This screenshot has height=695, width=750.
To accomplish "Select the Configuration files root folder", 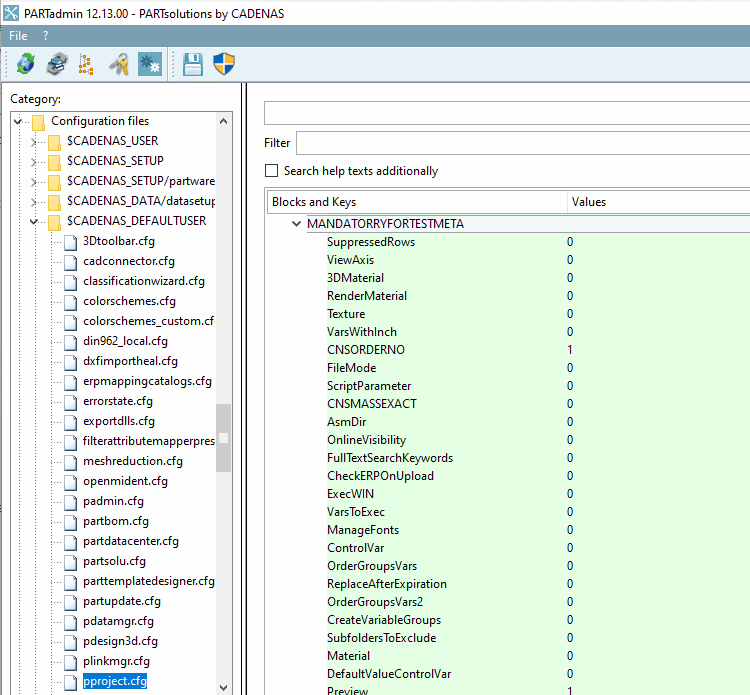I will (x=100, y=121).
